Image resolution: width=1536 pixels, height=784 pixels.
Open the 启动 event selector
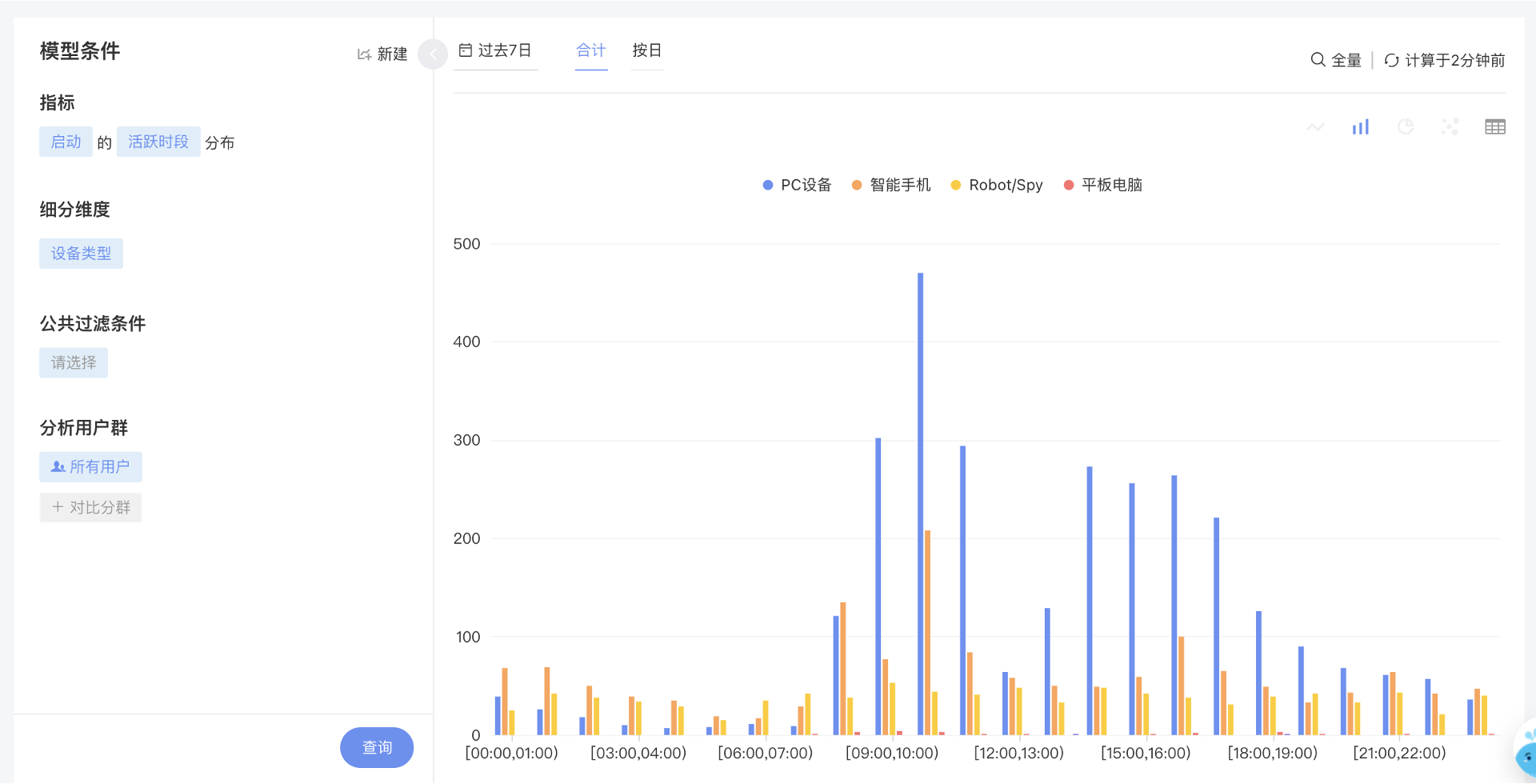point(66,142)
